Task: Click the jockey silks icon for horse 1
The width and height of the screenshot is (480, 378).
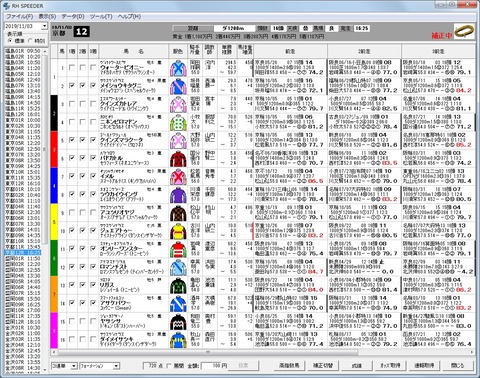Action: pyautogui.click(x=178, y=68)
